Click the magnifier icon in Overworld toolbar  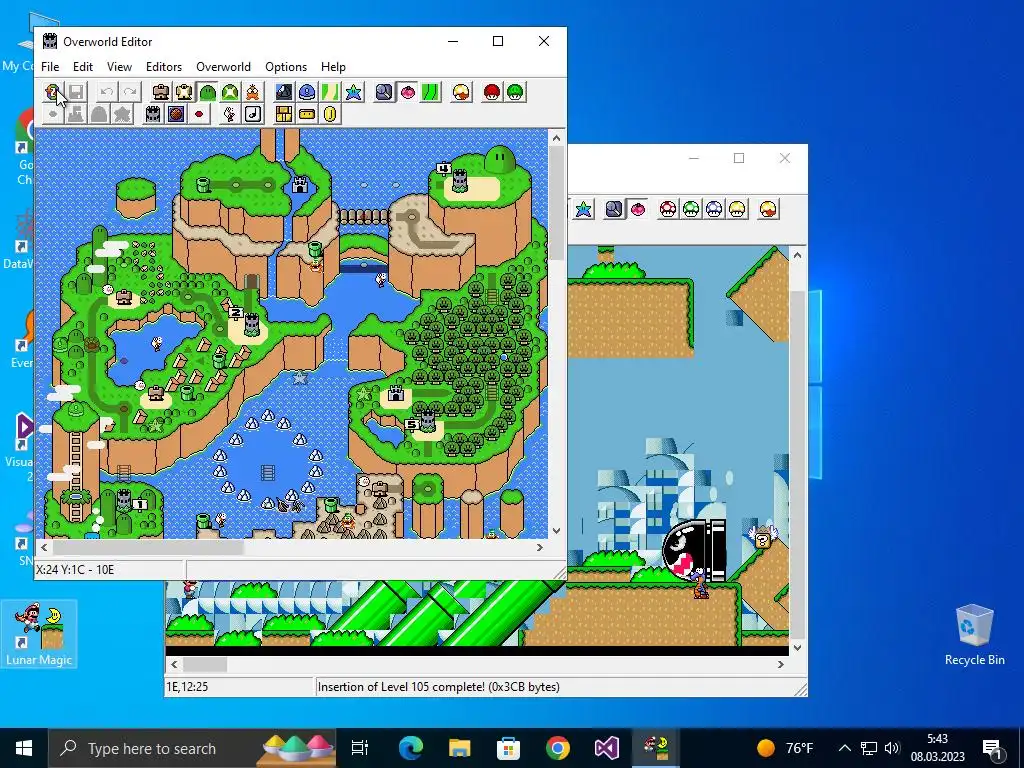(384, 92)
